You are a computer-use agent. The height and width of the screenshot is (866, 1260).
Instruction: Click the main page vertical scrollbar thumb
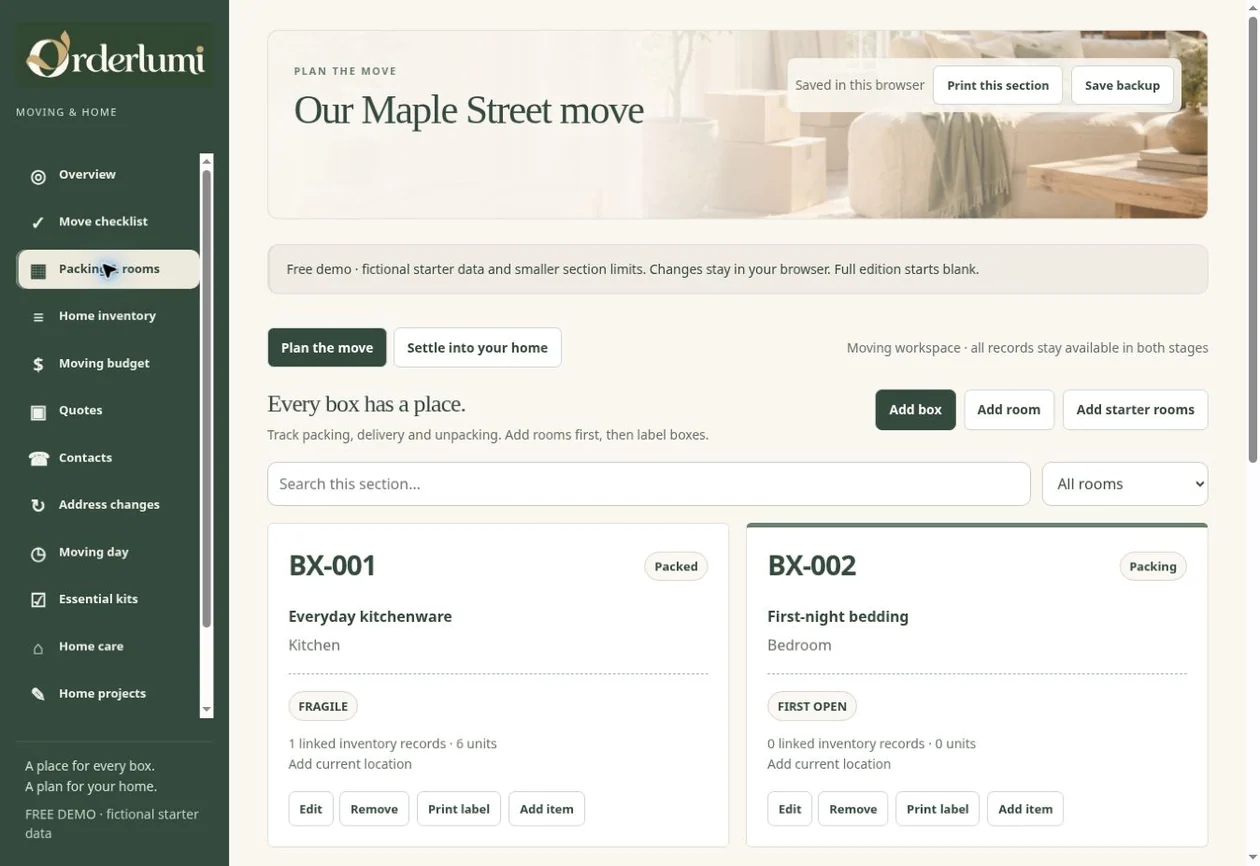(1253, 238)
